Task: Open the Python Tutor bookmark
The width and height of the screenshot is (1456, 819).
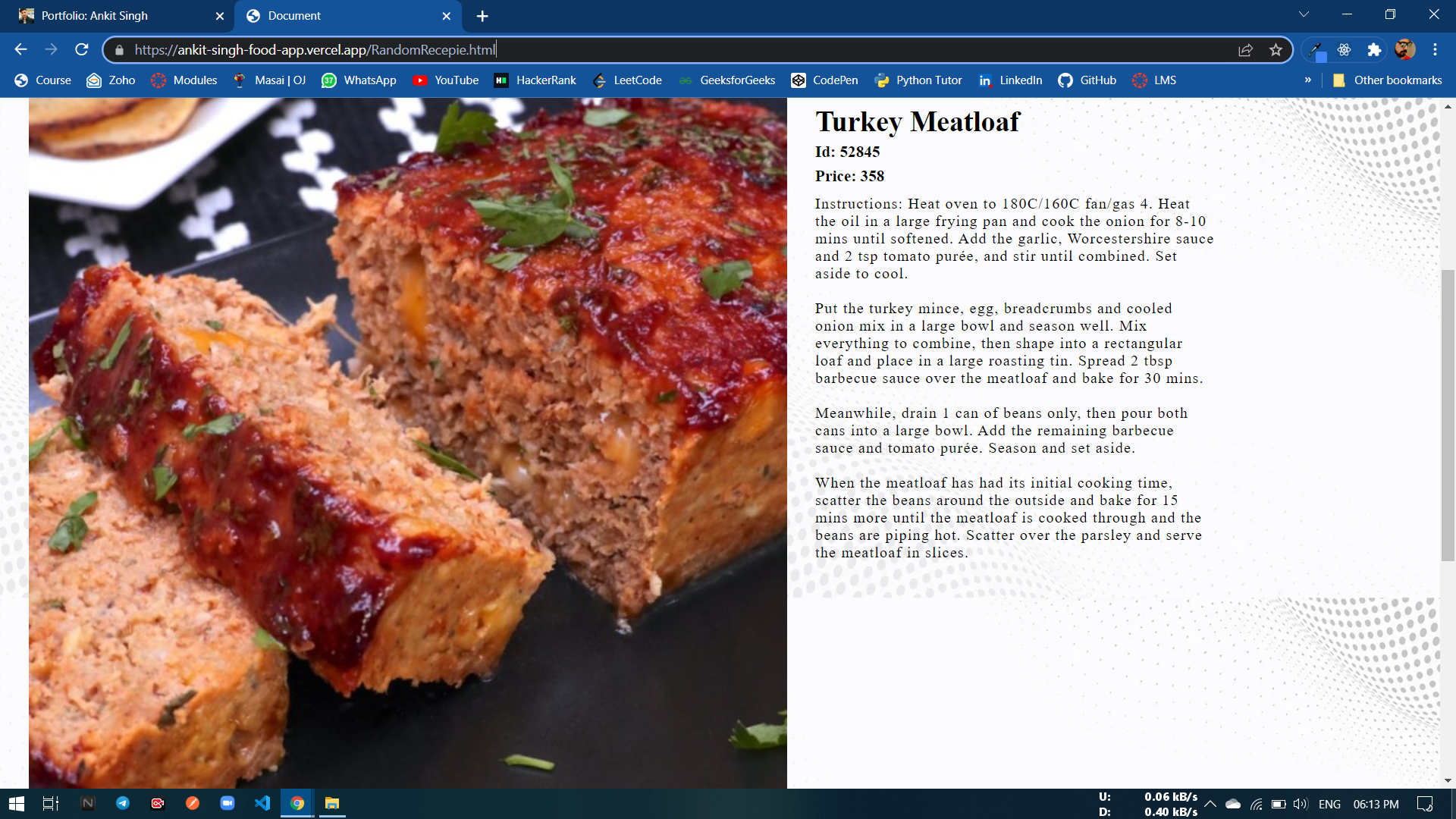Action: point(918,80)
